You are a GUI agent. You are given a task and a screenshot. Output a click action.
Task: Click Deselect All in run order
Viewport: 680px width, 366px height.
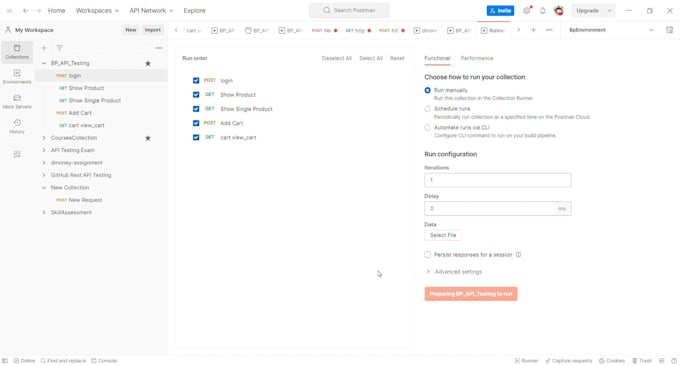[337, 58]
